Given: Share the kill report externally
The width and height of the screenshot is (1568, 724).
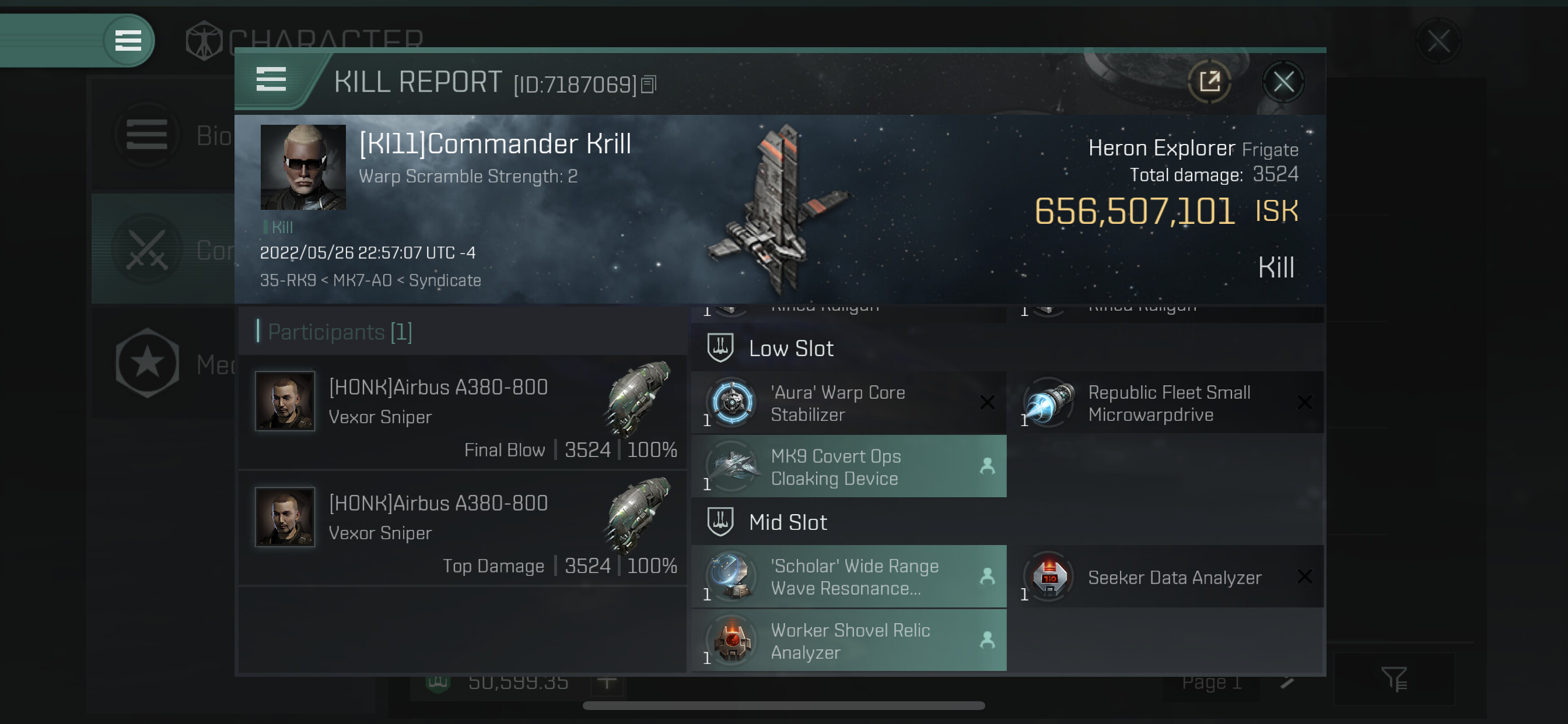Looking at the screenshot, I should pyautogui.click(x=1209, y=82).
